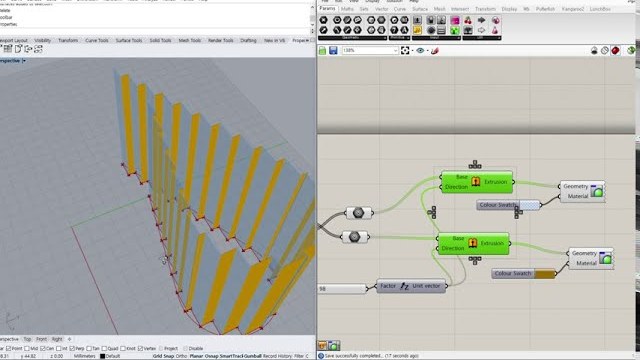Expand the Primitive group panel bar
The height and width of the screenshot is (360, 640).
pyautogui.click(x=399, y=38)
